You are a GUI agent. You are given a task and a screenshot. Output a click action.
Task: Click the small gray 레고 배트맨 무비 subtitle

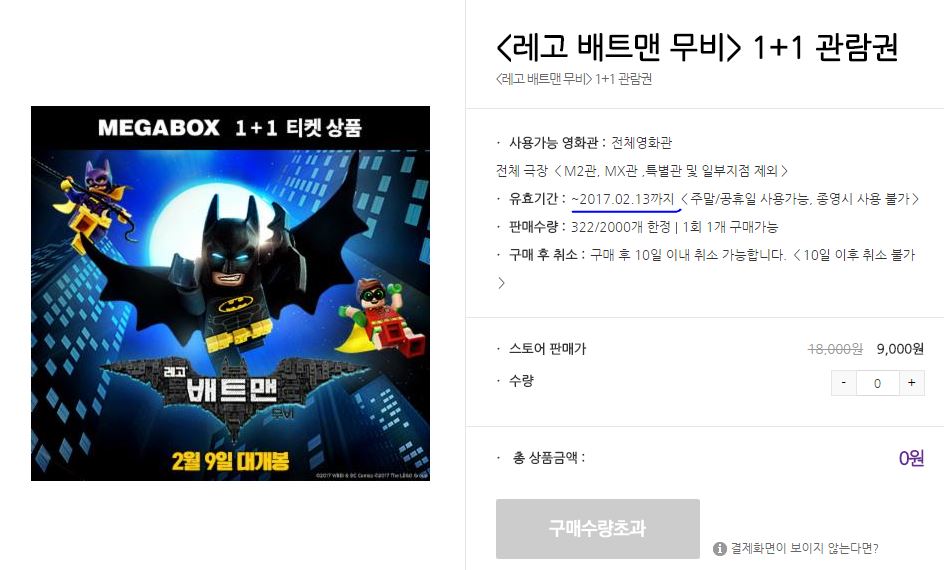574,79
